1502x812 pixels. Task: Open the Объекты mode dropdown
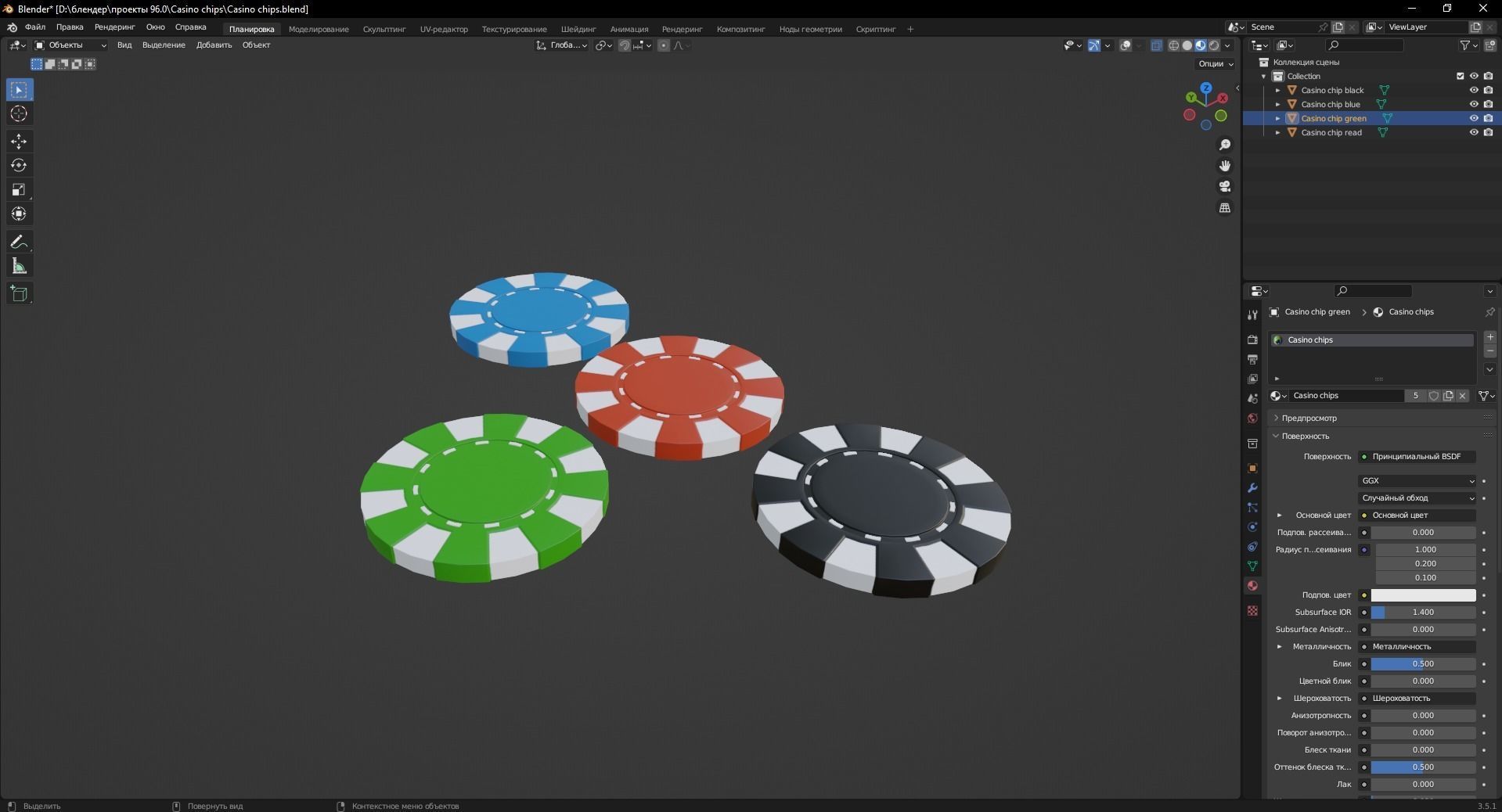click(x=70, y=45)
